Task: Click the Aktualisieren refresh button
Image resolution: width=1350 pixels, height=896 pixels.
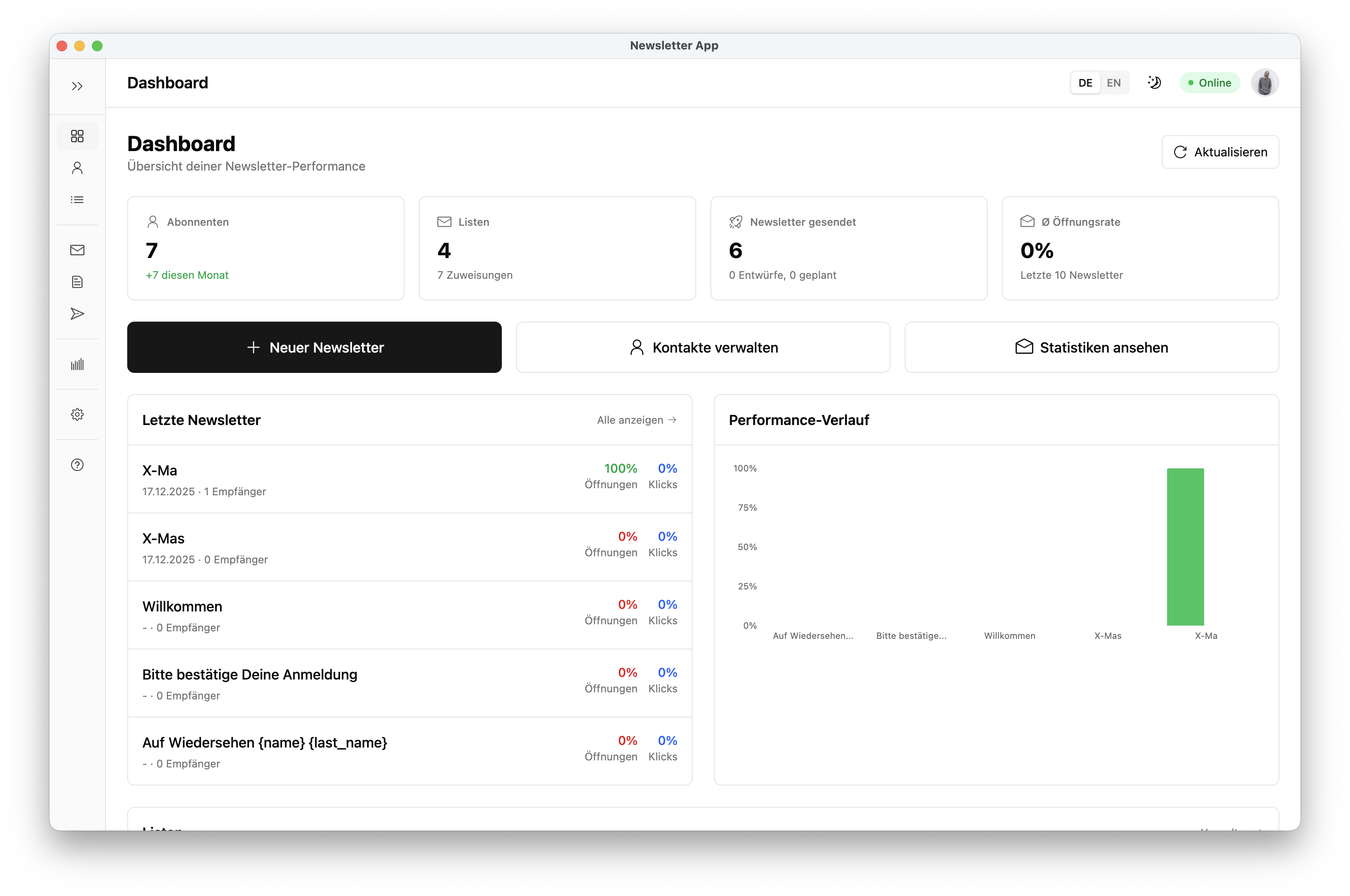Action: (x=1220, y=152)
